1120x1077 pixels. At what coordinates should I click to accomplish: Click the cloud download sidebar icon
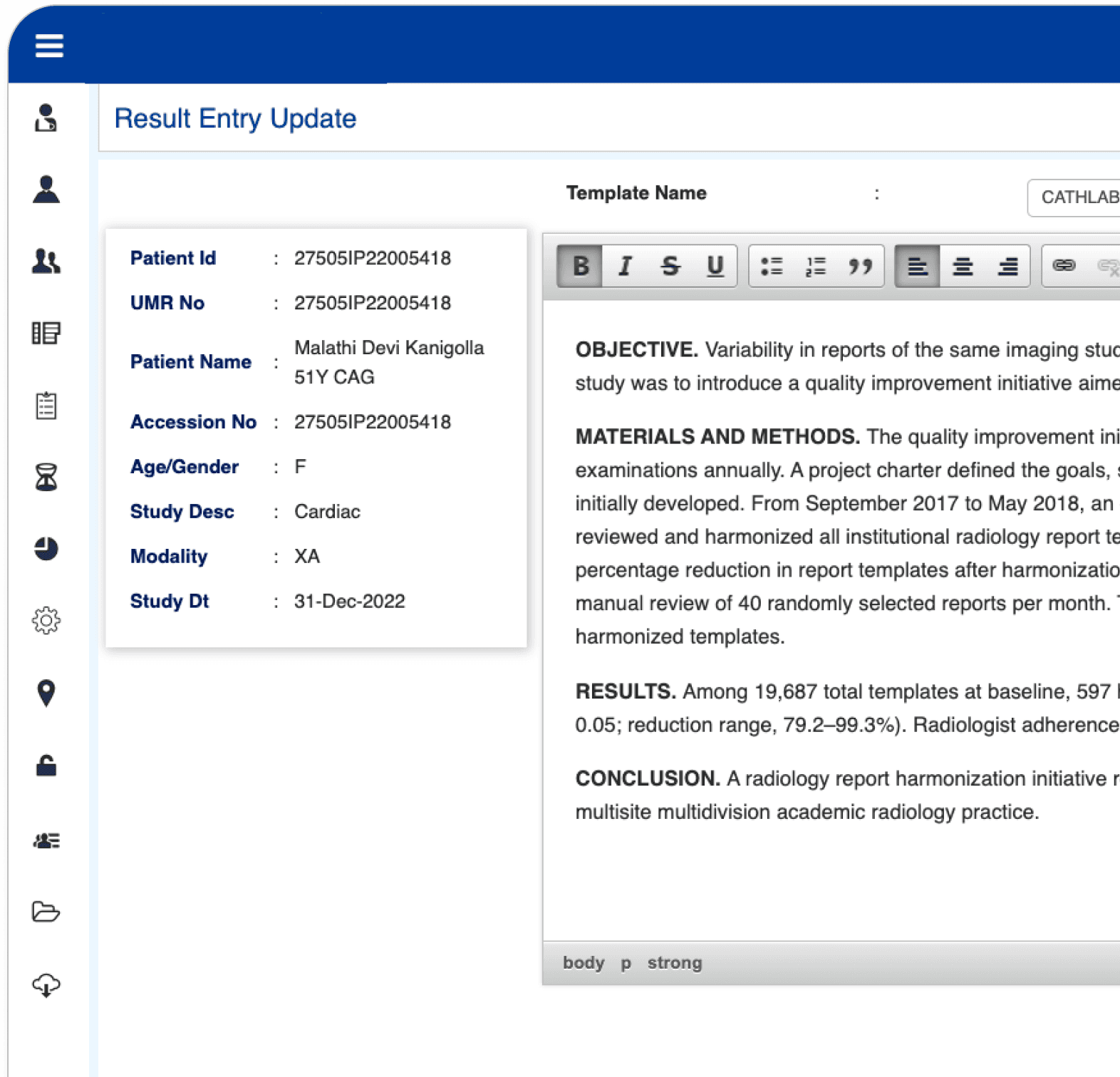(46, 985)
